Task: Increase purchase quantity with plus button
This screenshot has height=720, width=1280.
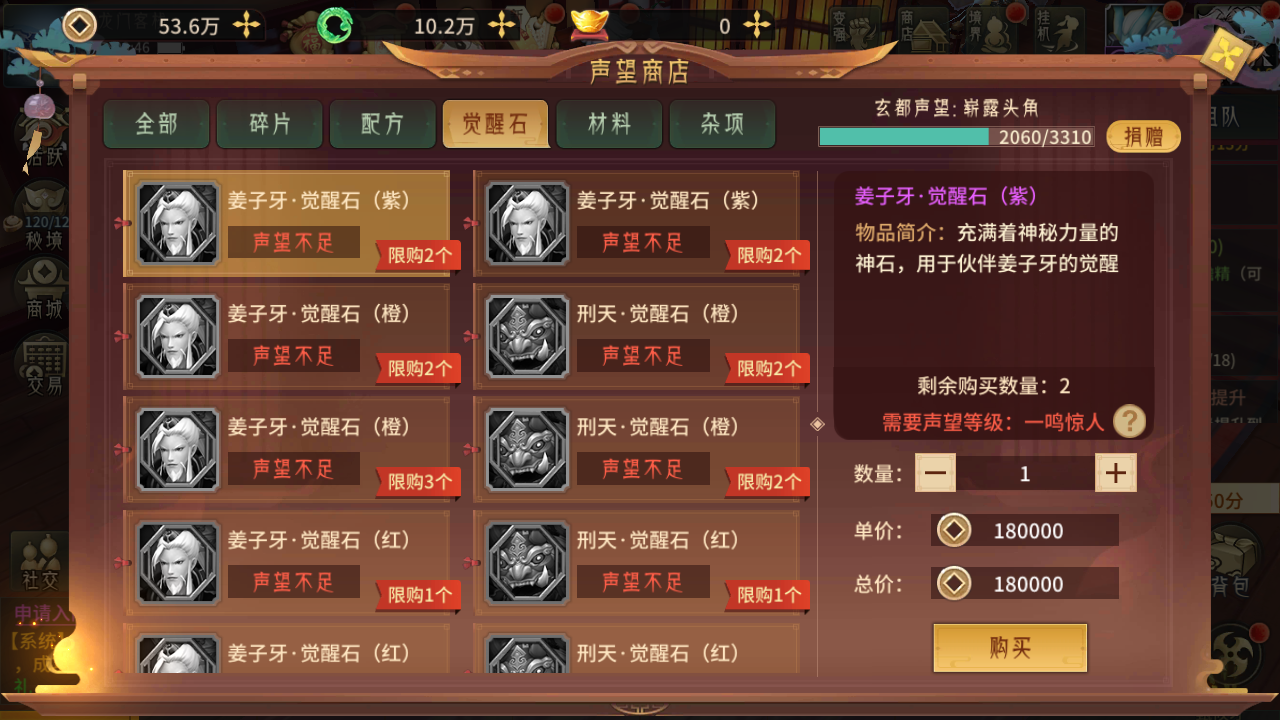Action: pyautogui.click(x=1116, y=473)
